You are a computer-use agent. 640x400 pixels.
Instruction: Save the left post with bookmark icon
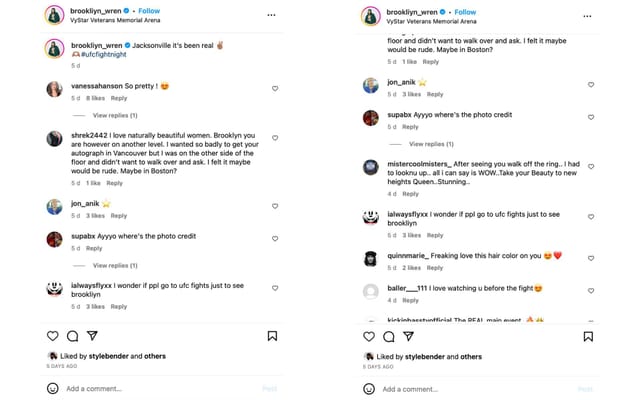coord(272,337)
